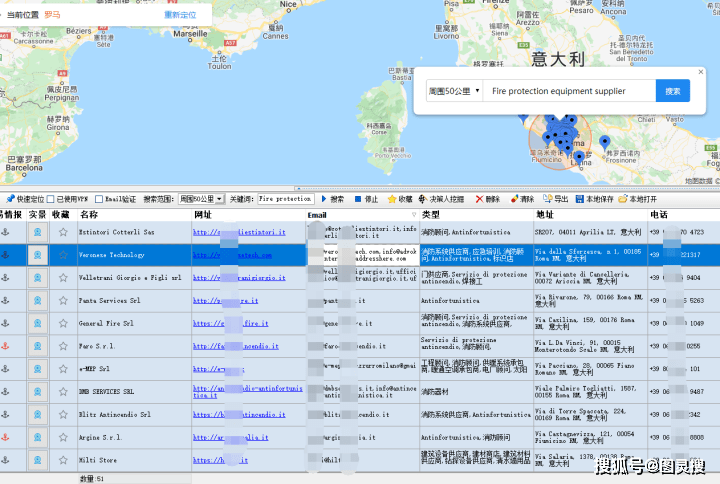Click the blue 搜索 button in map popup
This screenshot has height=484, width=720.
pyautogui.click(x=672, y=91)
